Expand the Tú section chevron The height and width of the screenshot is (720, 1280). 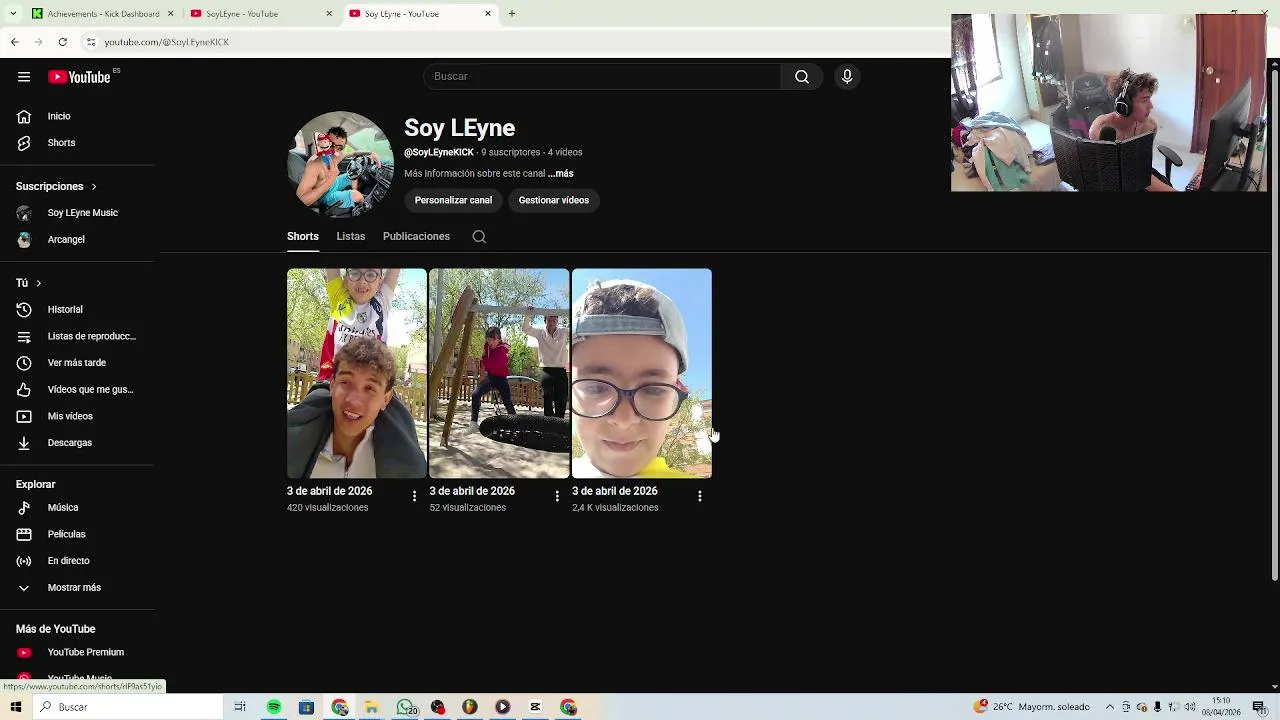[38, 284]
